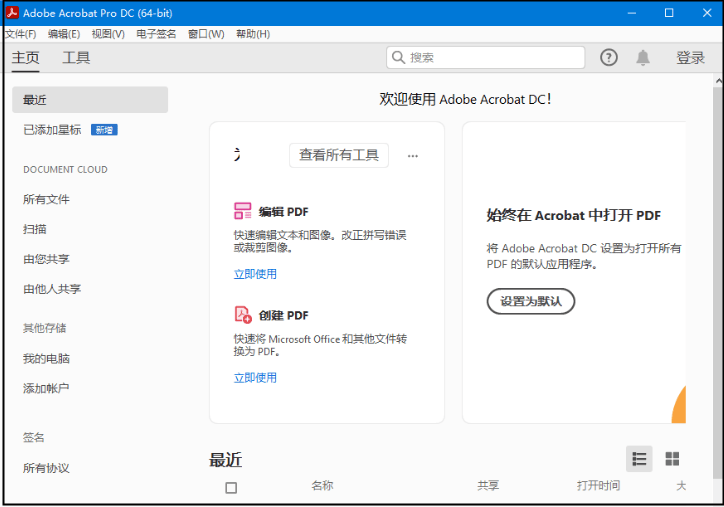Click the Edit PDF tool icon
Screen dimensions: 724x507
[243, 211]
